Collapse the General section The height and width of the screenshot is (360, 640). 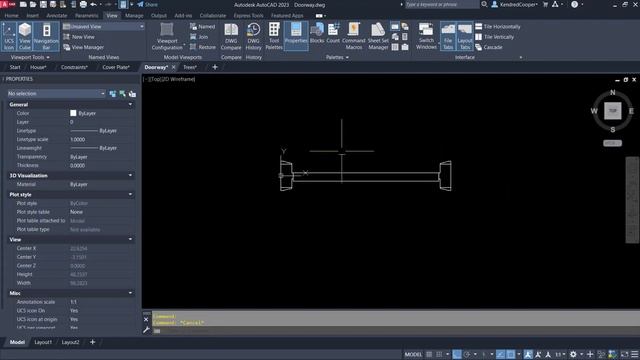[x=130, y=104]
